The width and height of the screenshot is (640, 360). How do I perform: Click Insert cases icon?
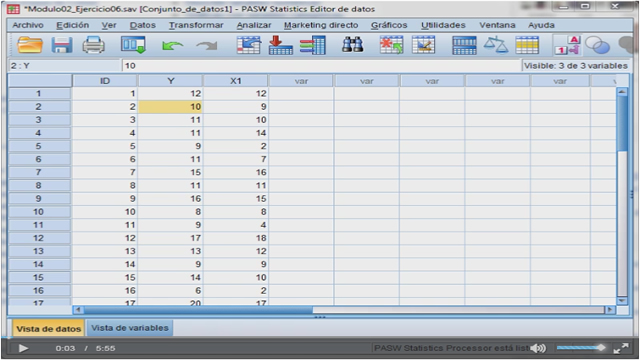pyautogui.click(x=391, y=45)
